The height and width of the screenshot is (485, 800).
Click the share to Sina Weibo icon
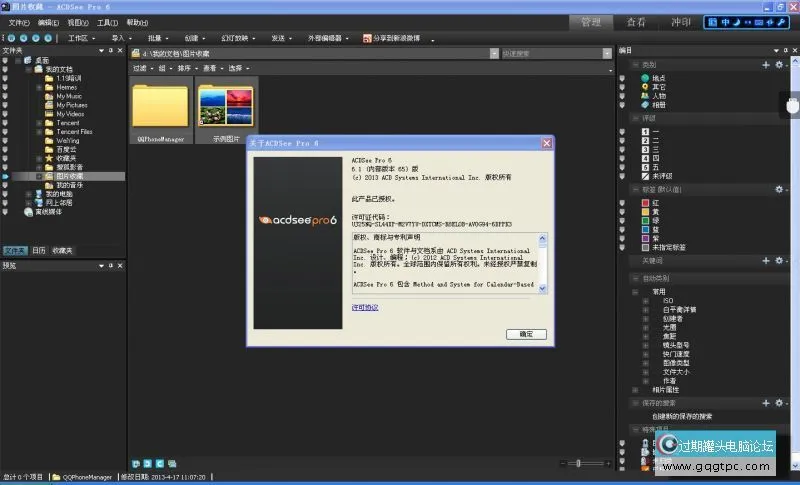click(367, 38)
